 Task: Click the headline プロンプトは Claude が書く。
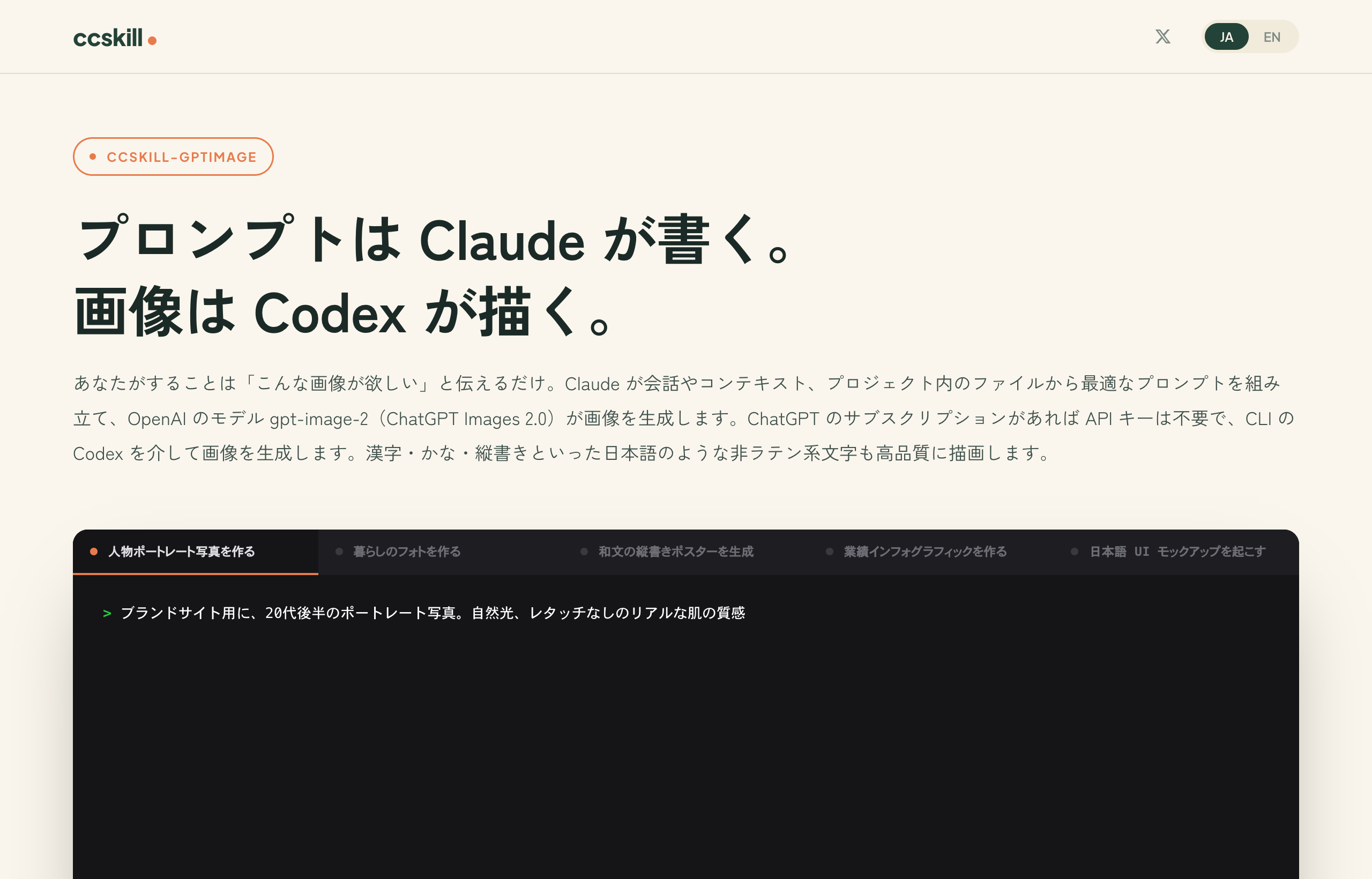(434, 239)
